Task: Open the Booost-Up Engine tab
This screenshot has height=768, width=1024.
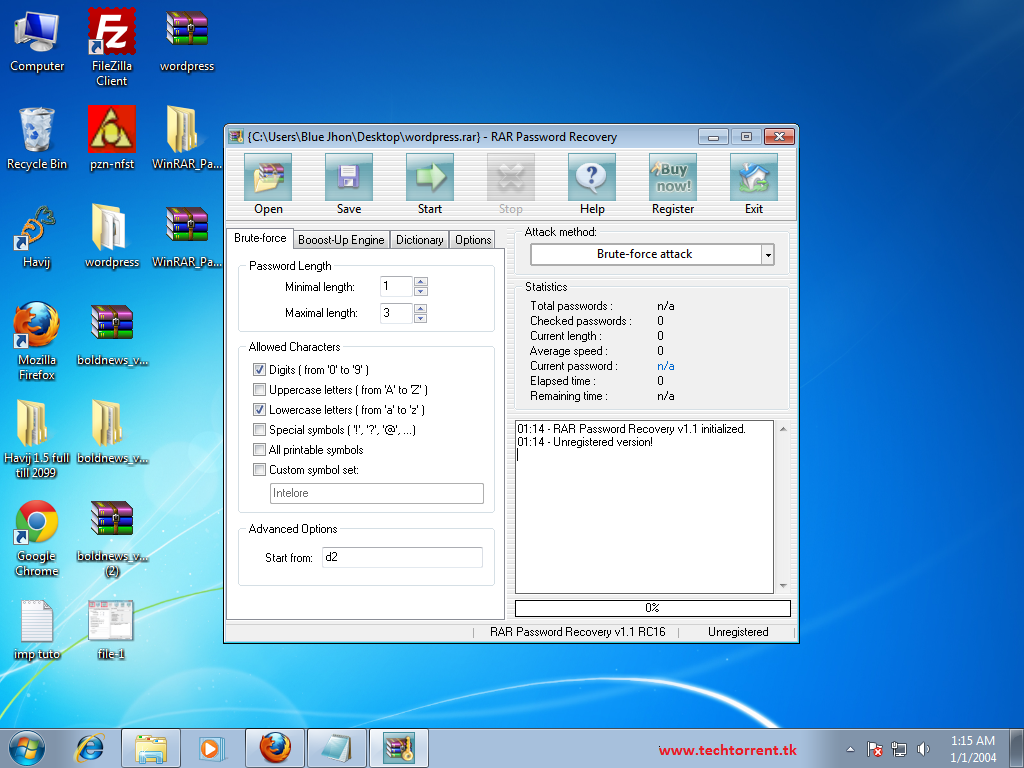Action: (340, 239)
